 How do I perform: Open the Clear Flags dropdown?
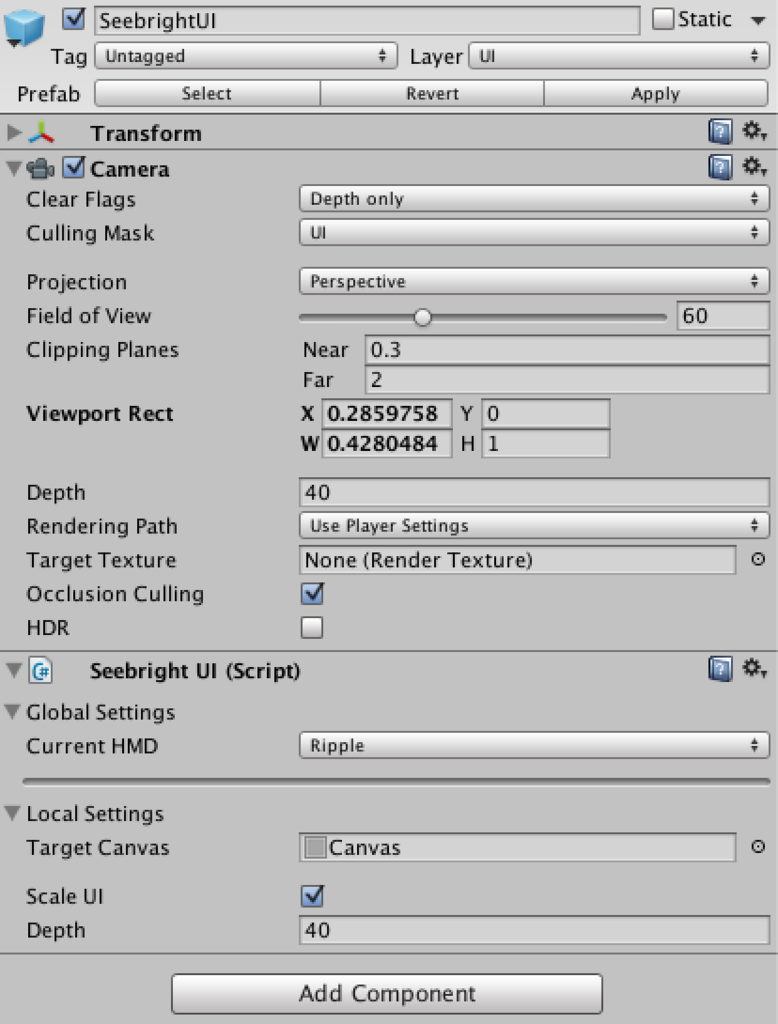click(534, 199)
